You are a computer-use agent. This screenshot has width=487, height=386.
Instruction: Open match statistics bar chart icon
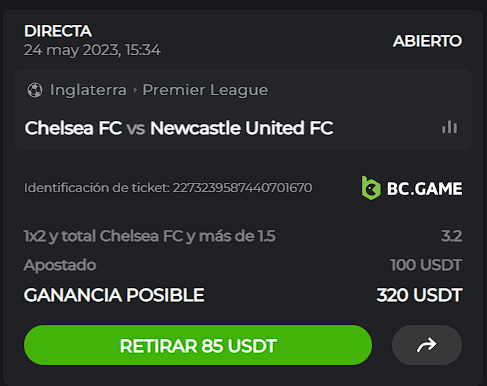[449, 127]
